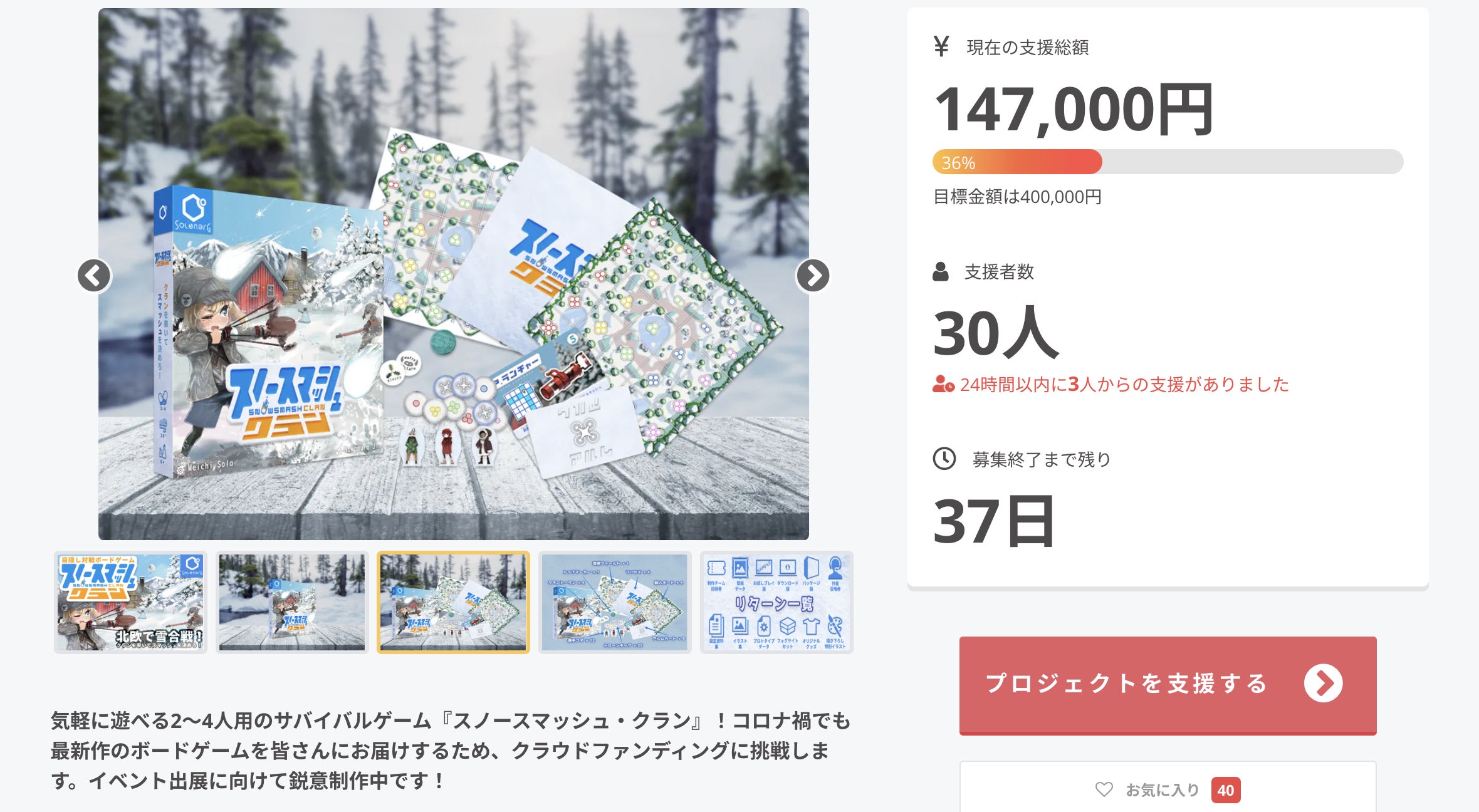Click the clock icon by remaining days
The width and height of the screenshot is (1479, 812).
tap(944, 459)
